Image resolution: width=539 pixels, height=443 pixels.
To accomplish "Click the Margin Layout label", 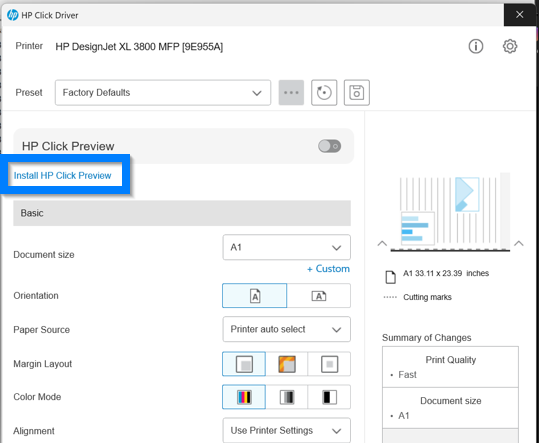I will 43,364.
